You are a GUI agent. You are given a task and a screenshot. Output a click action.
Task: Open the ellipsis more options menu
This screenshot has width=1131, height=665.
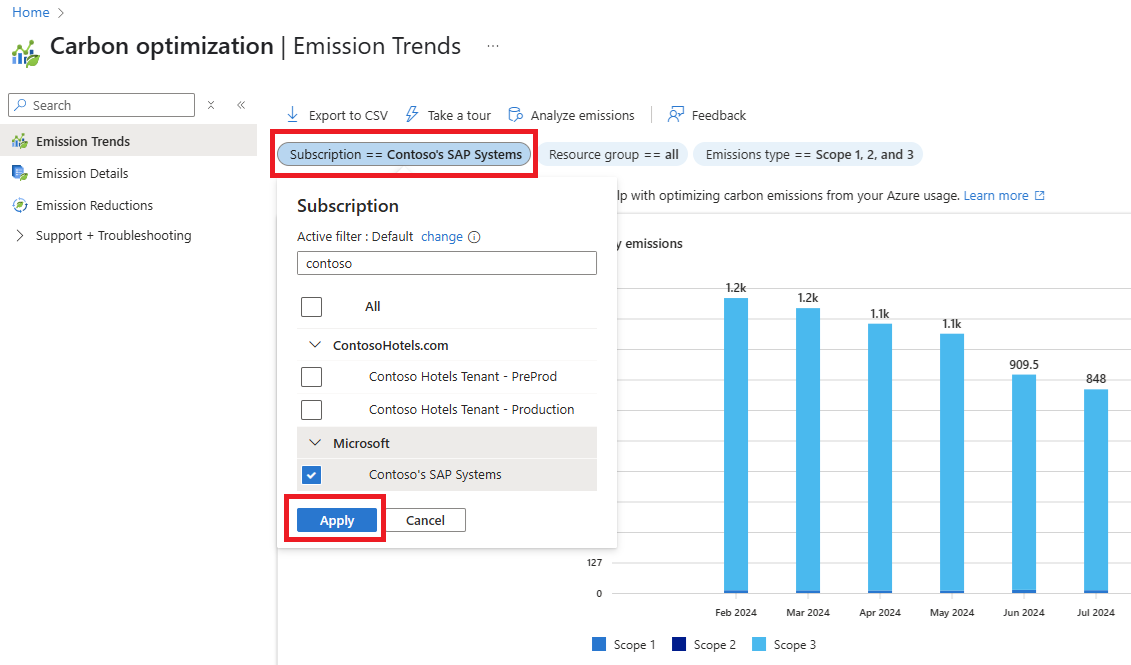pos(493,46)
